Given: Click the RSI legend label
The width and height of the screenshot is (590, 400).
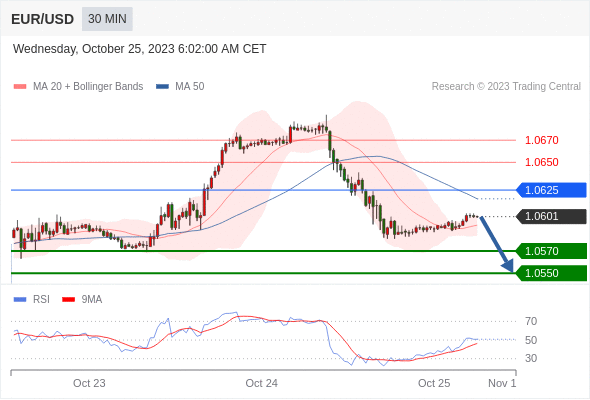Looking at the screenshot, I should coord(41,300).
